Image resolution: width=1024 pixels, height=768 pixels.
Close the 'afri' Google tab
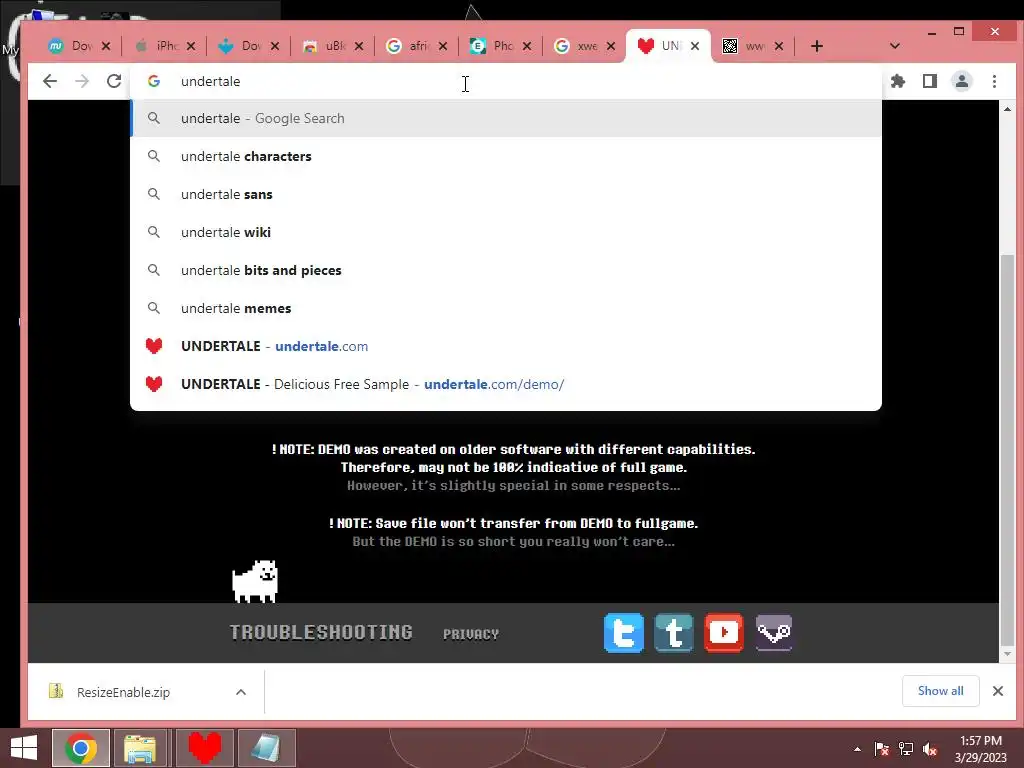point(443,46)
